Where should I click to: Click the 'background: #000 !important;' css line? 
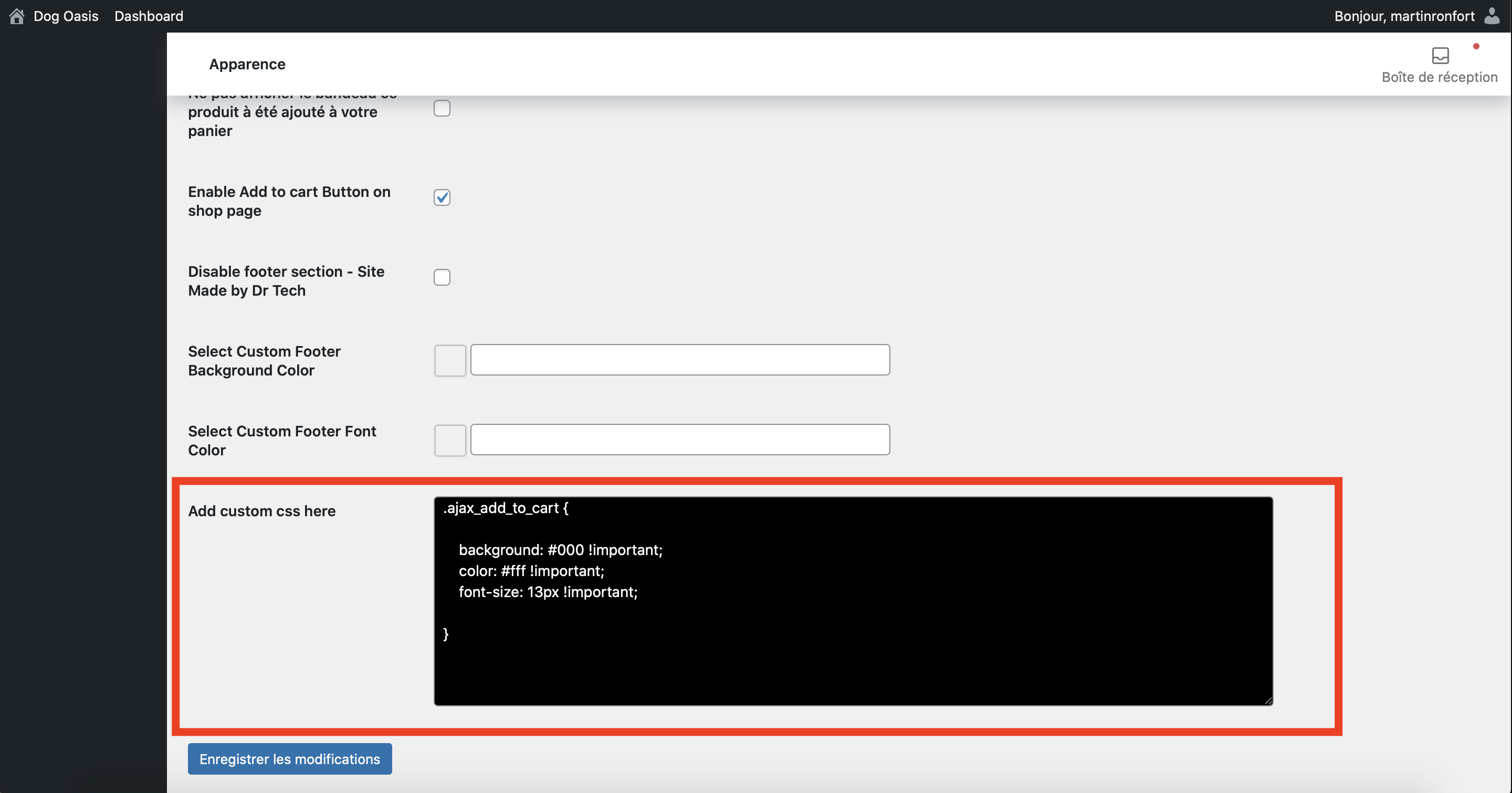pos(561,550)
